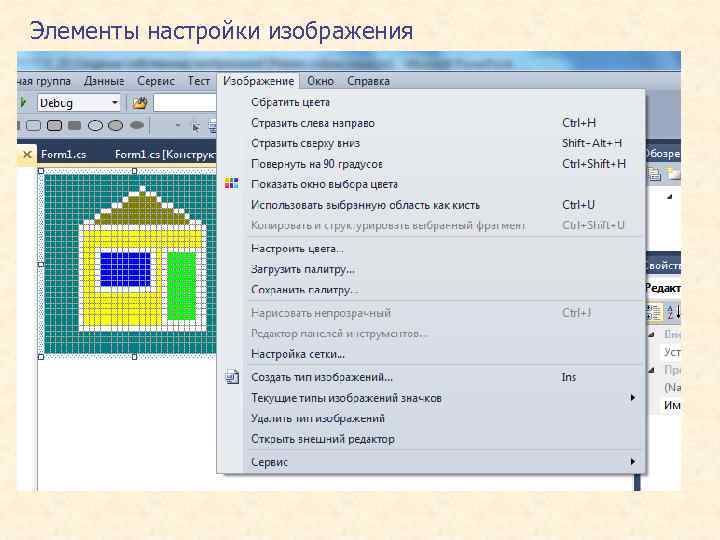Select the outlined rectangle shape tool

click(x=34, y=125)
